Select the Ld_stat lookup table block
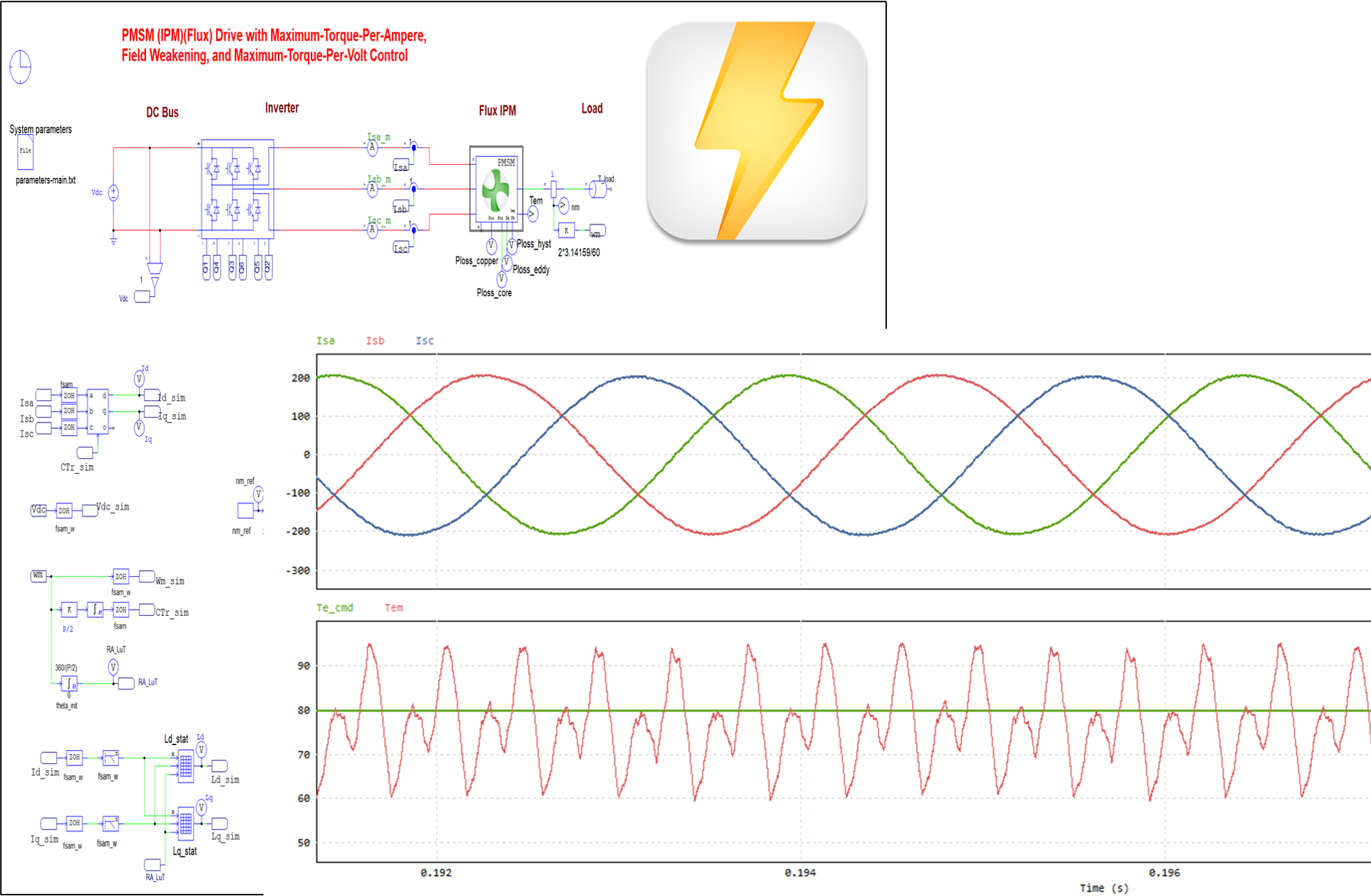The height and width of the screenshot is (896, 1371). coord(186,766)
